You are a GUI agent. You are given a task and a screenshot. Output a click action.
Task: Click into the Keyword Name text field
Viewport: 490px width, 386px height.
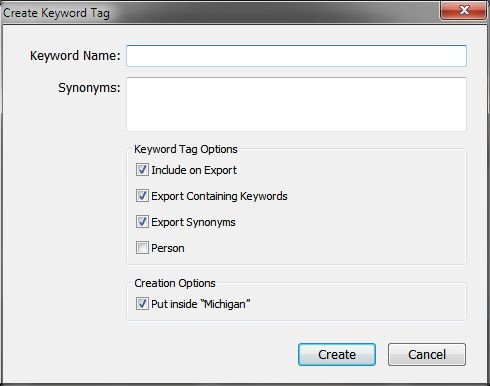click(x=296, y=56)
